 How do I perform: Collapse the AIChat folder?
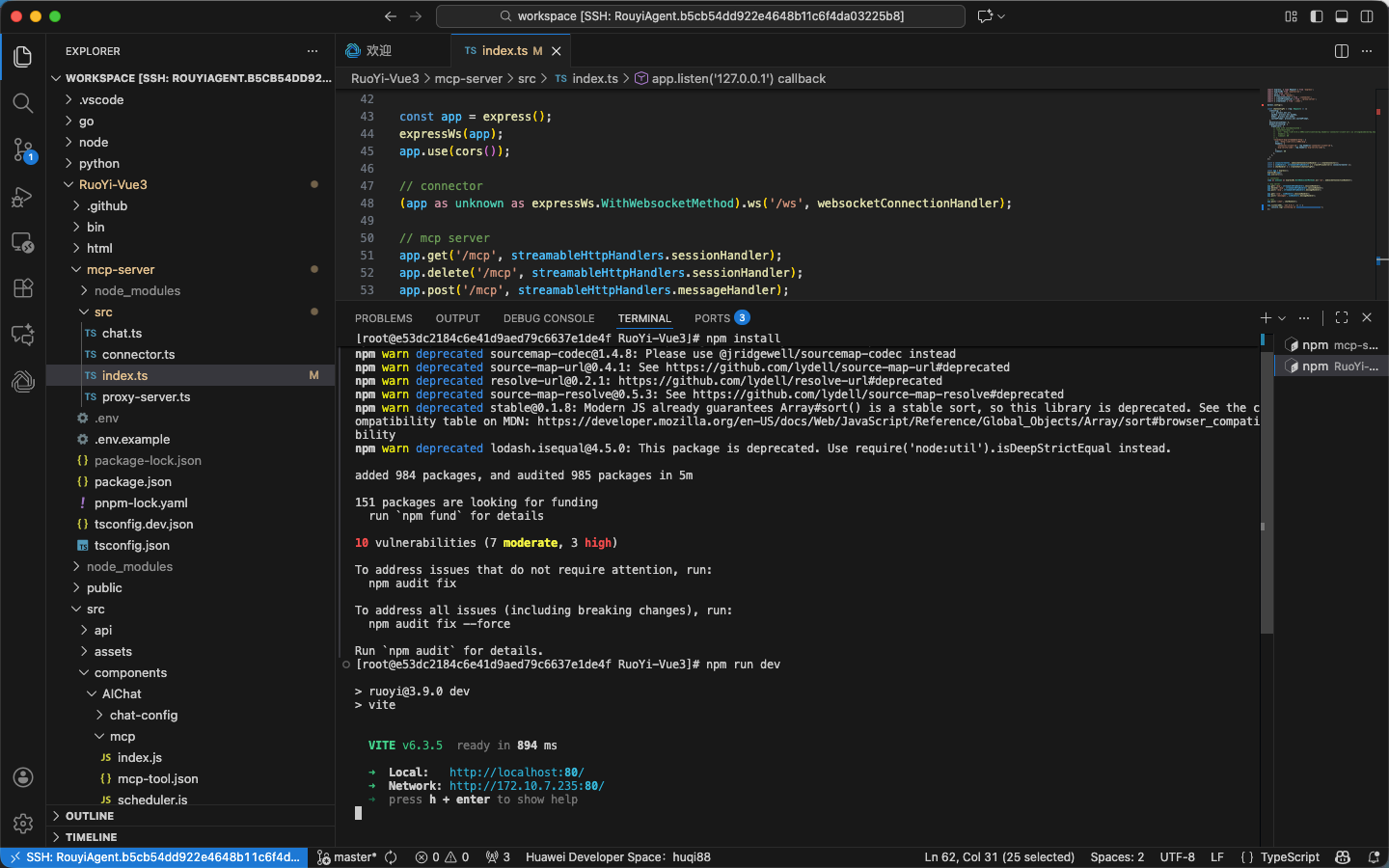pyautogui.click(x=191, y=693)
